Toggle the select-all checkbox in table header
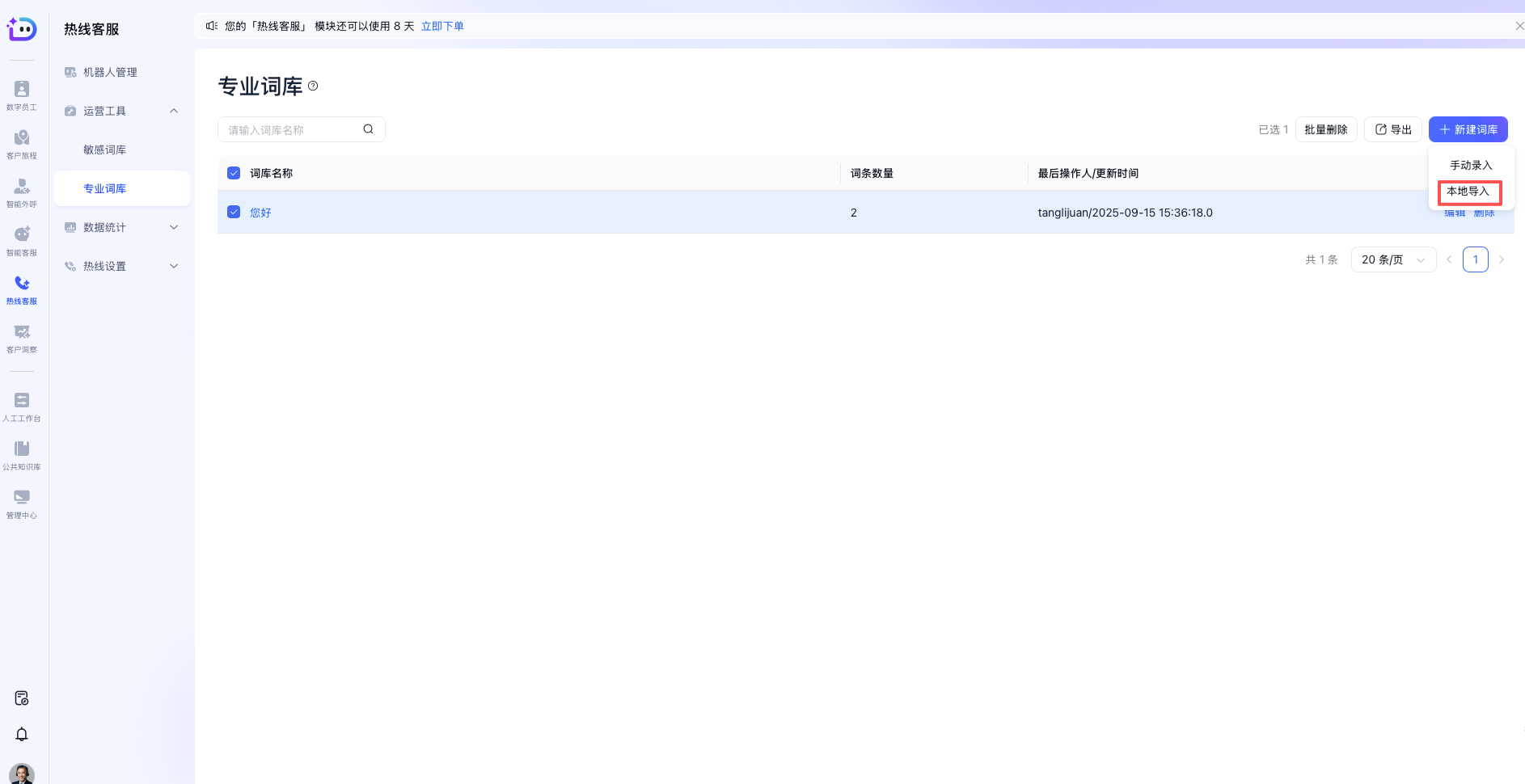The width and height of the screenshot is (1525, 784). (234, 173)
